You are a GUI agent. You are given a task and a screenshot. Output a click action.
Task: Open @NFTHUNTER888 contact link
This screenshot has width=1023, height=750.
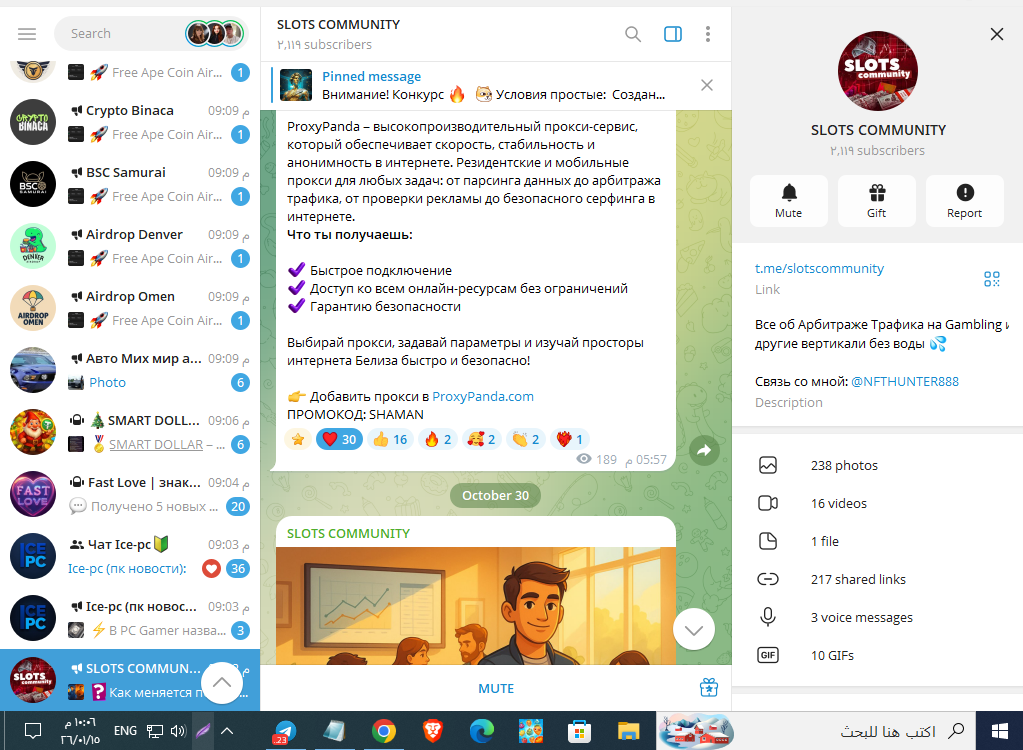tap(905, 382)
